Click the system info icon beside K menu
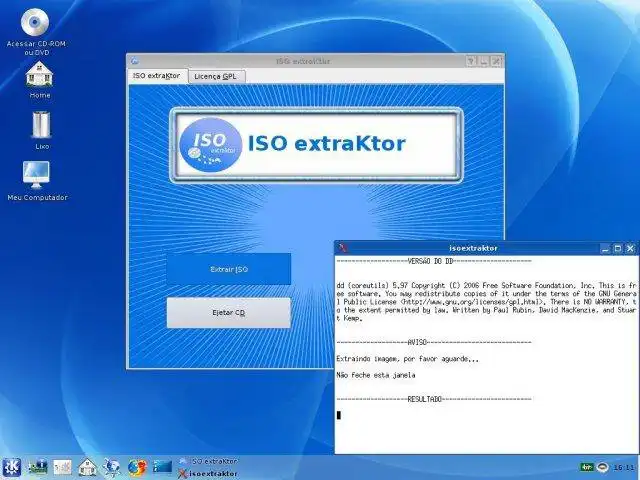 38,467
